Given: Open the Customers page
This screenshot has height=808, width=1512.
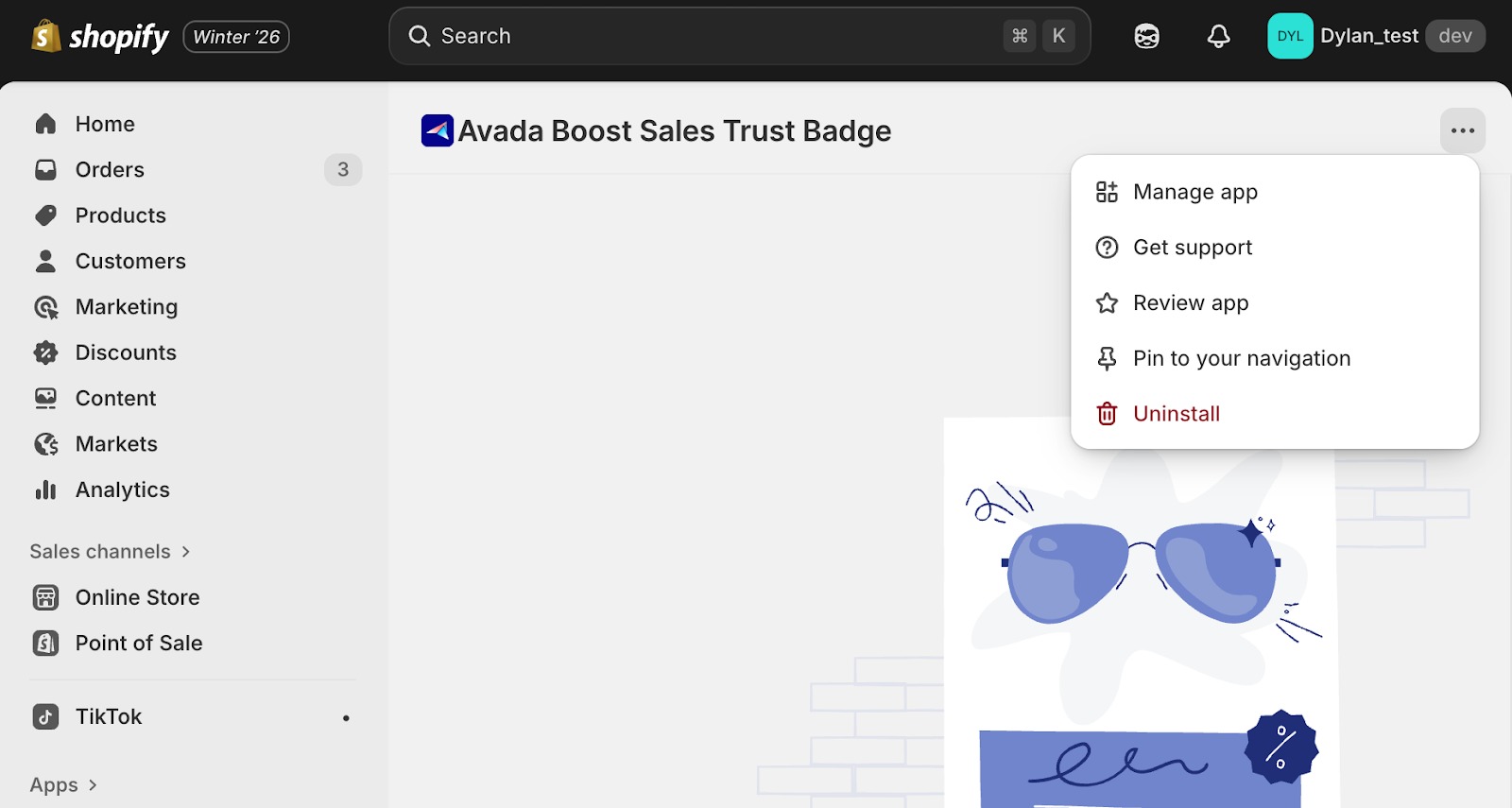Looking at the screenshot, I should click(130, 261).
